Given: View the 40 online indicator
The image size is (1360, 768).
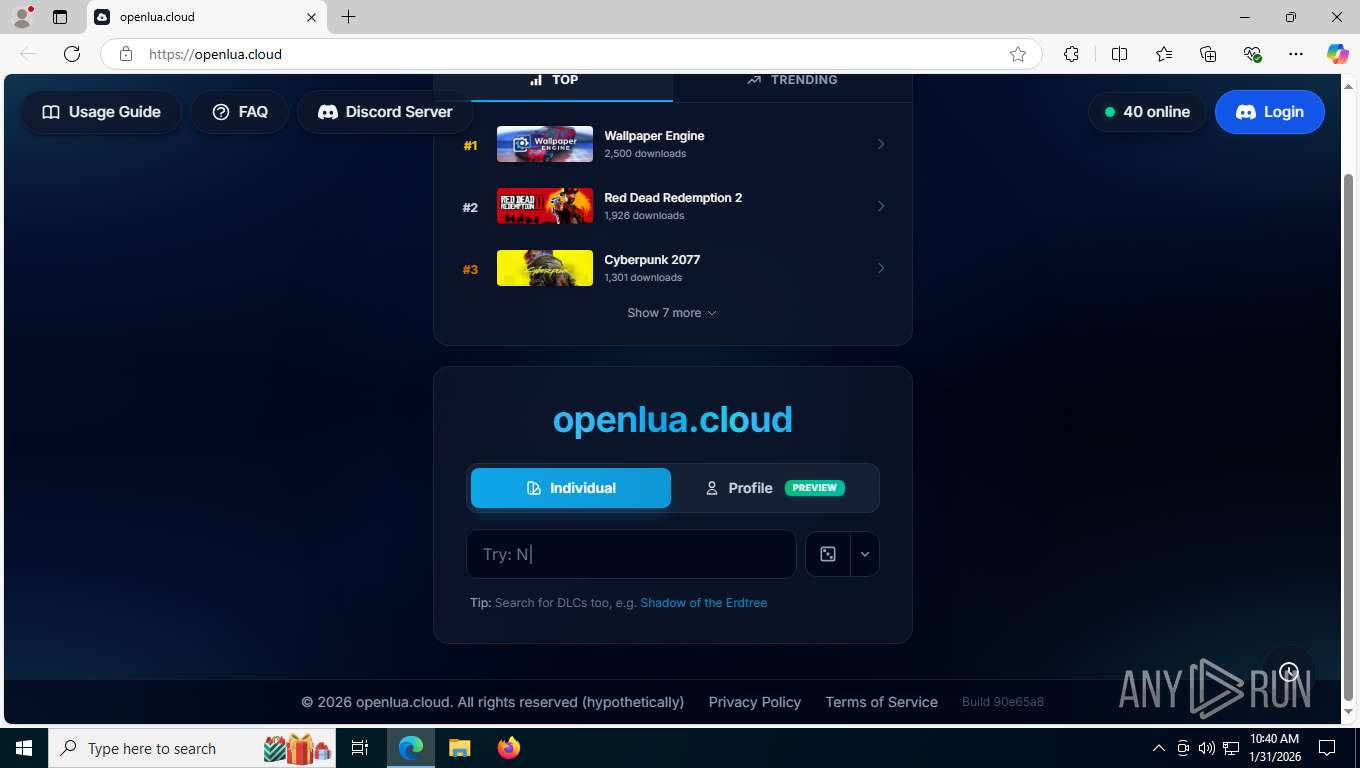Looking at the screenshot, I should 1147,112.
